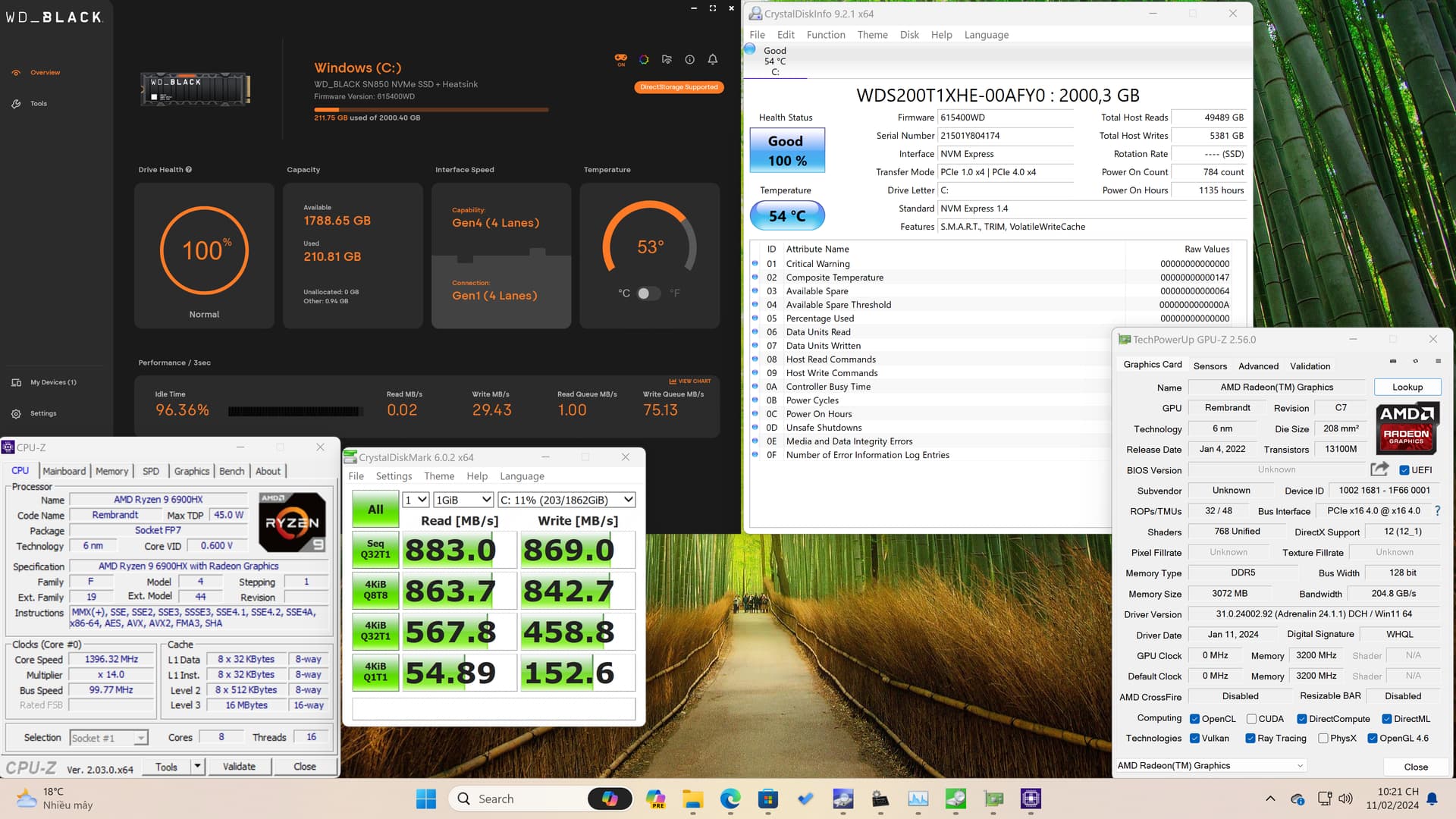Screen dimensions: 1456x819
Task: Open the Tools section in WD_BLACK sidebar
Action: (x=30, y=104)
